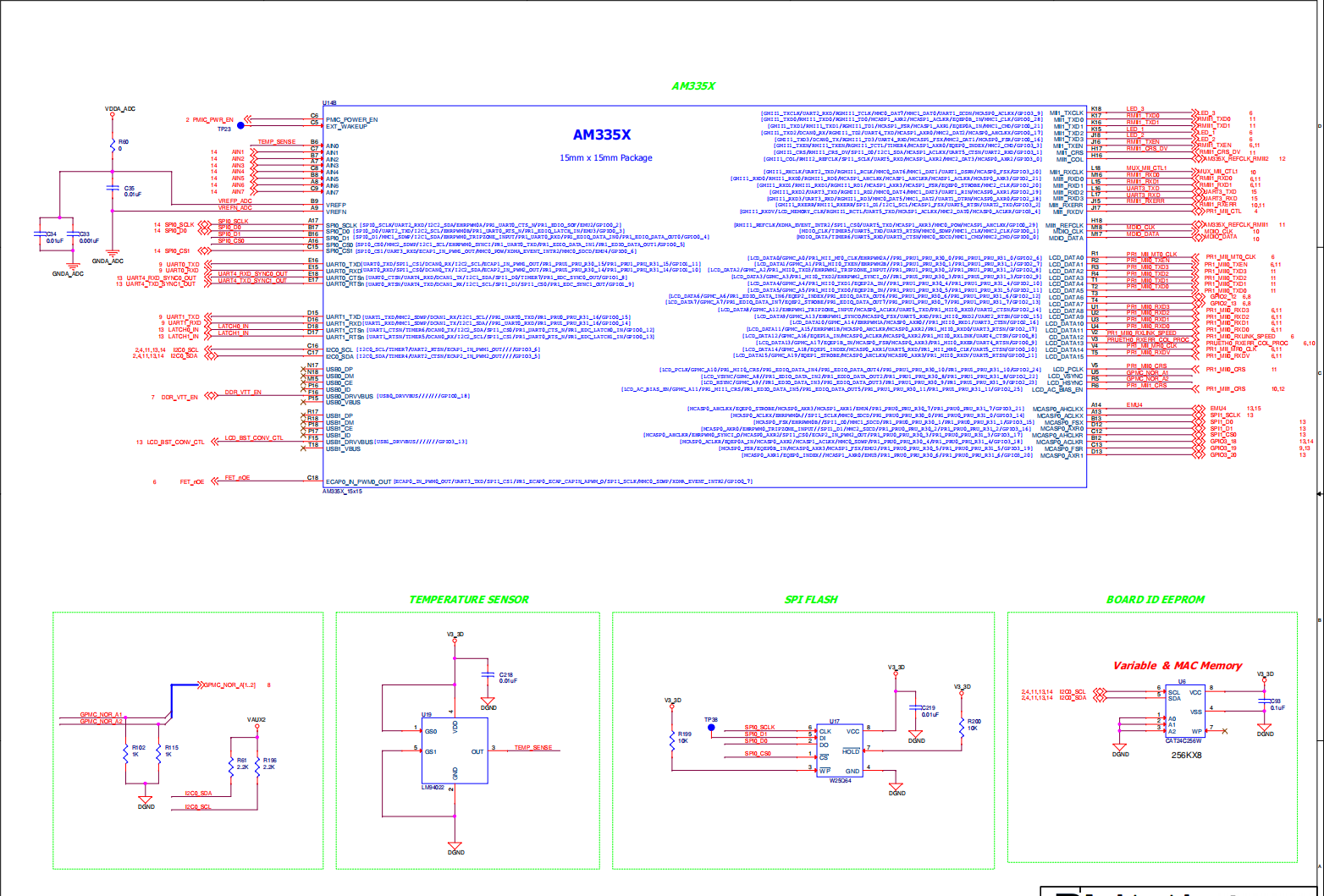Click the large blue AM335X chip name
1324x896 pixels.
[x=602, y=135]
